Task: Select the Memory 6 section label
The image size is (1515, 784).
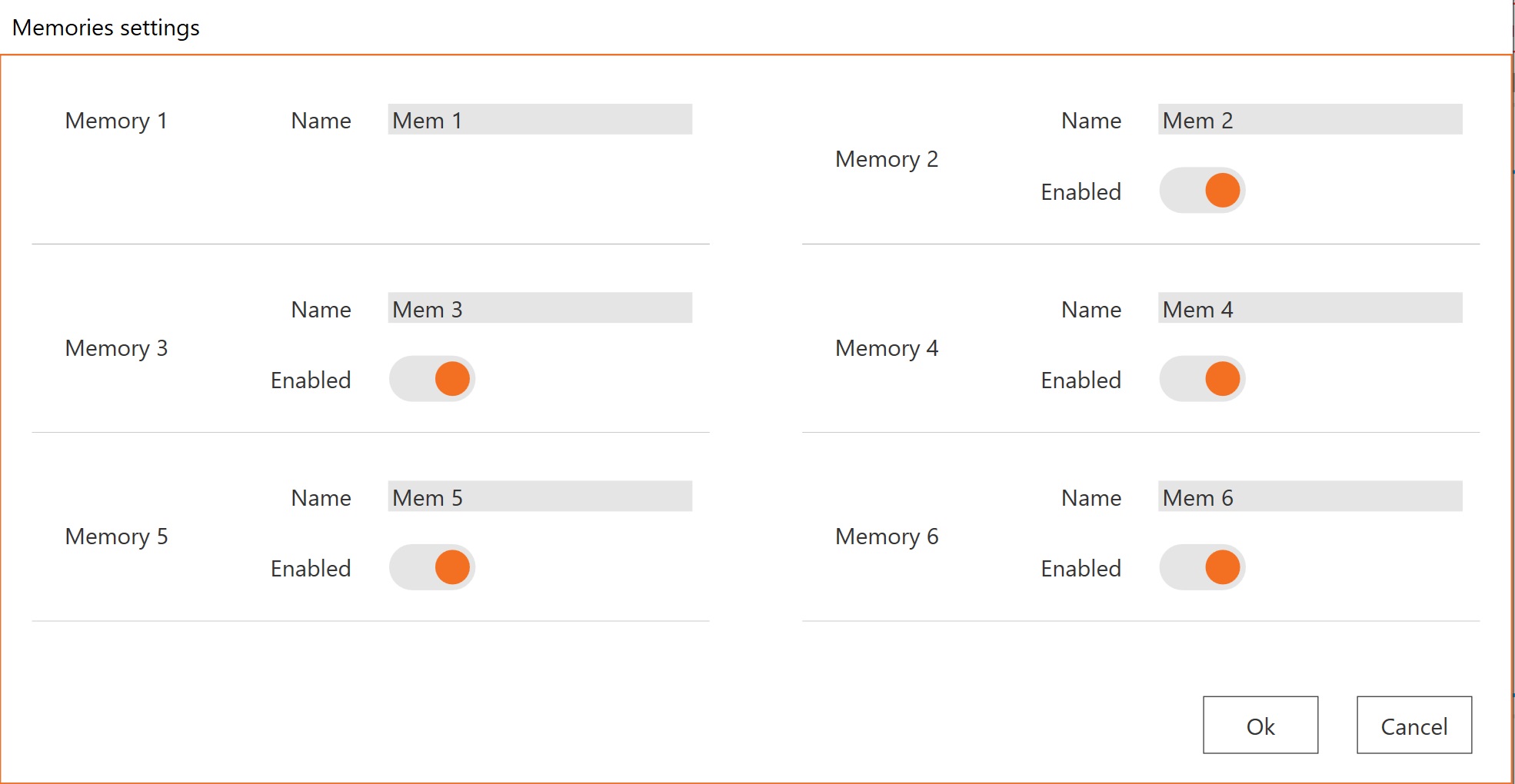Action: point(887,537)
